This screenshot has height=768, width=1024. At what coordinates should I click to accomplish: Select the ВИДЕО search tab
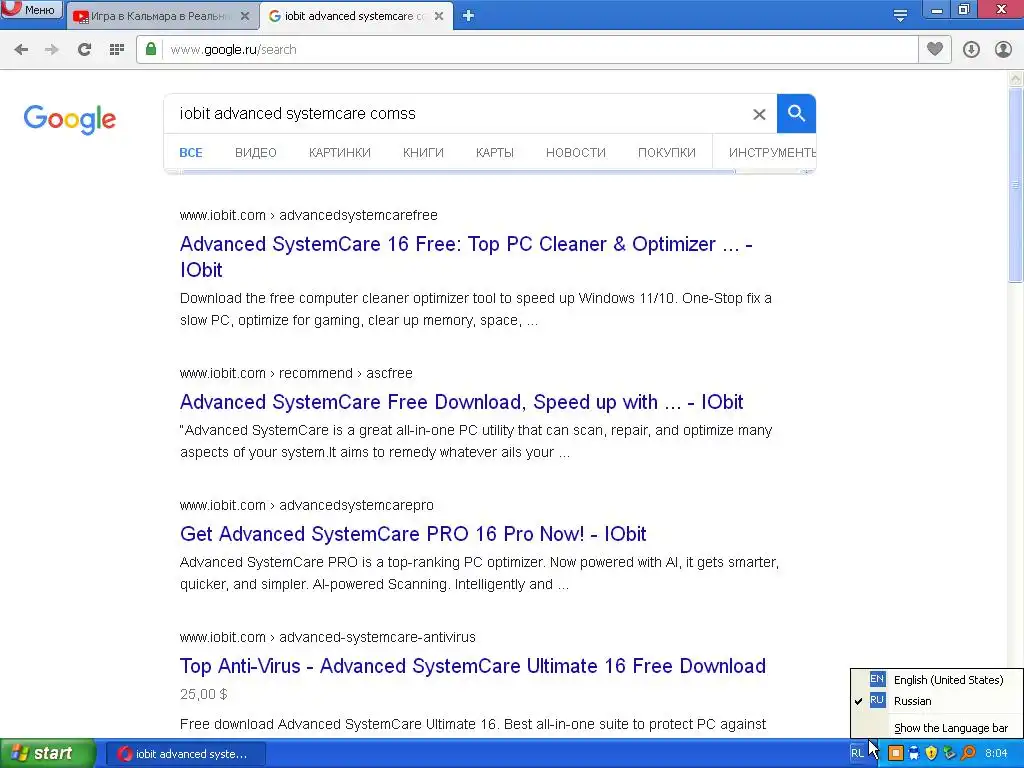click(x=256, y=153)
